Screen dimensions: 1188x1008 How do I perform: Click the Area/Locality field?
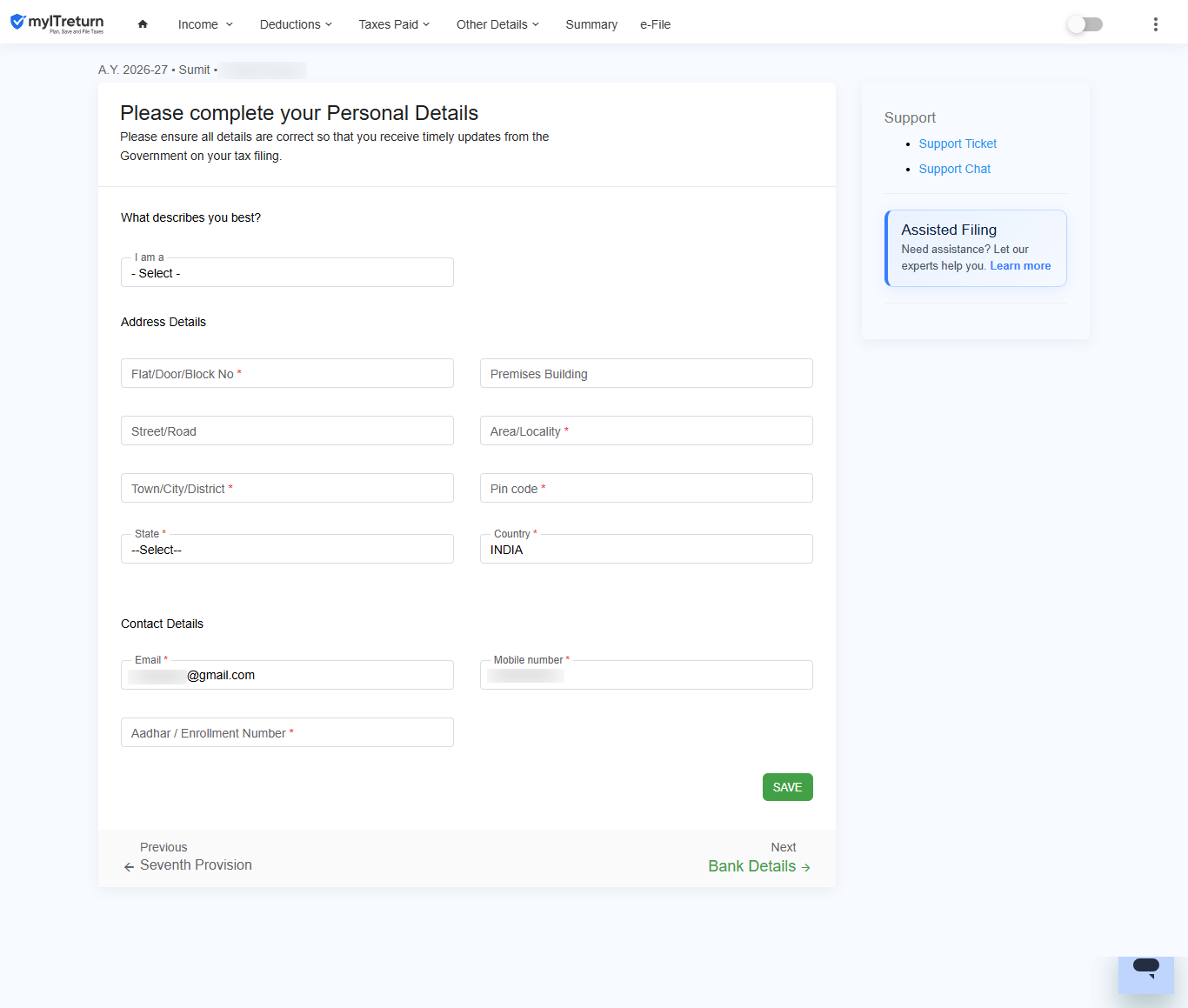[x=646, y=431]
